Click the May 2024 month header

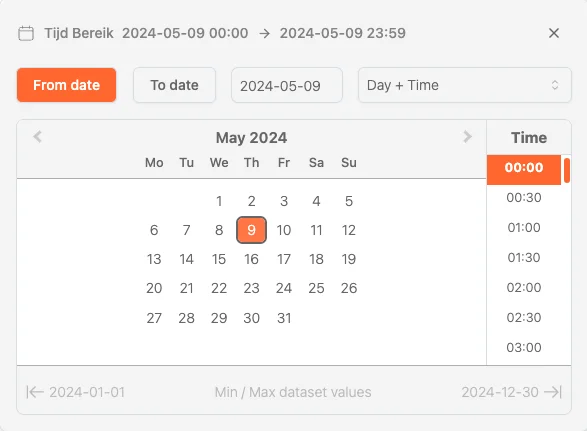pyautogui.click(x=251, y=137)
